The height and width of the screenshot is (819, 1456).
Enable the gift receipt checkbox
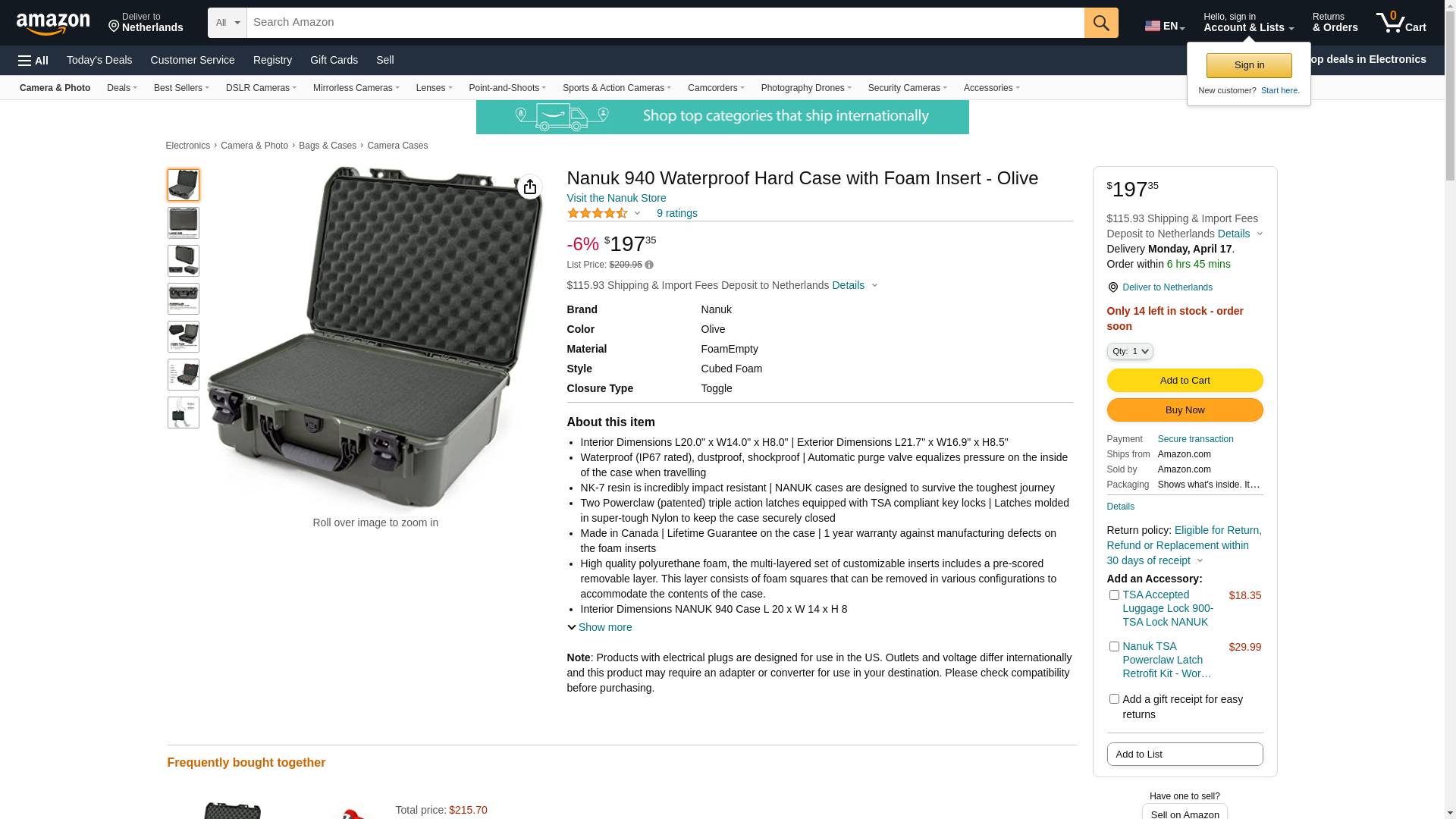pos(1114,699)
